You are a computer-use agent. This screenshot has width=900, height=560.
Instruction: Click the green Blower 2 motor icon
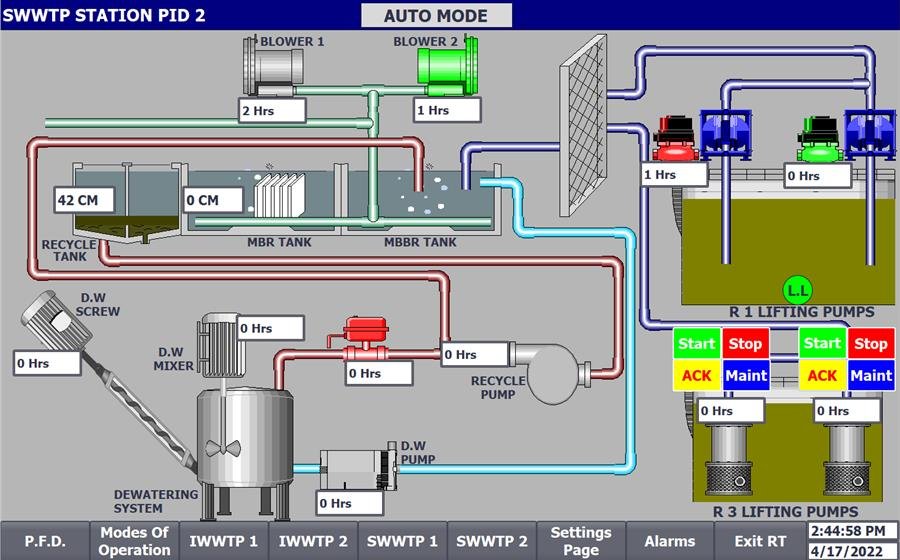448,66
